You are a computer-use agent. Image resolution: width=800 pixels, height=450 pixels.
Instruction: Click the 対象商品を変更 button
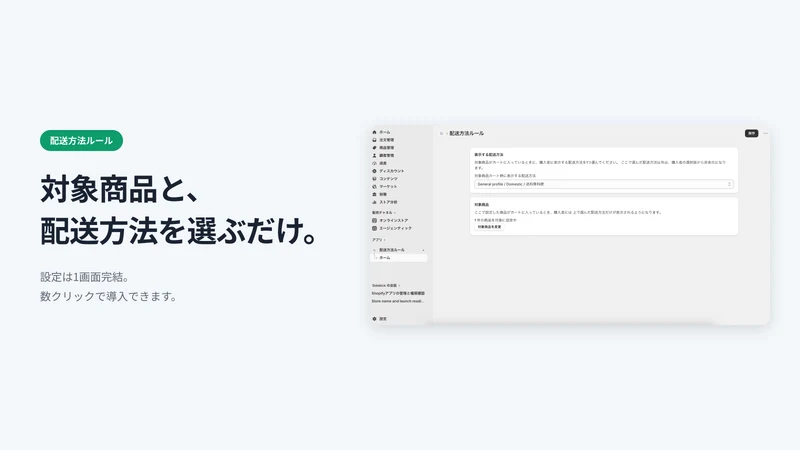pyautogui.click(x=489, y=227)
